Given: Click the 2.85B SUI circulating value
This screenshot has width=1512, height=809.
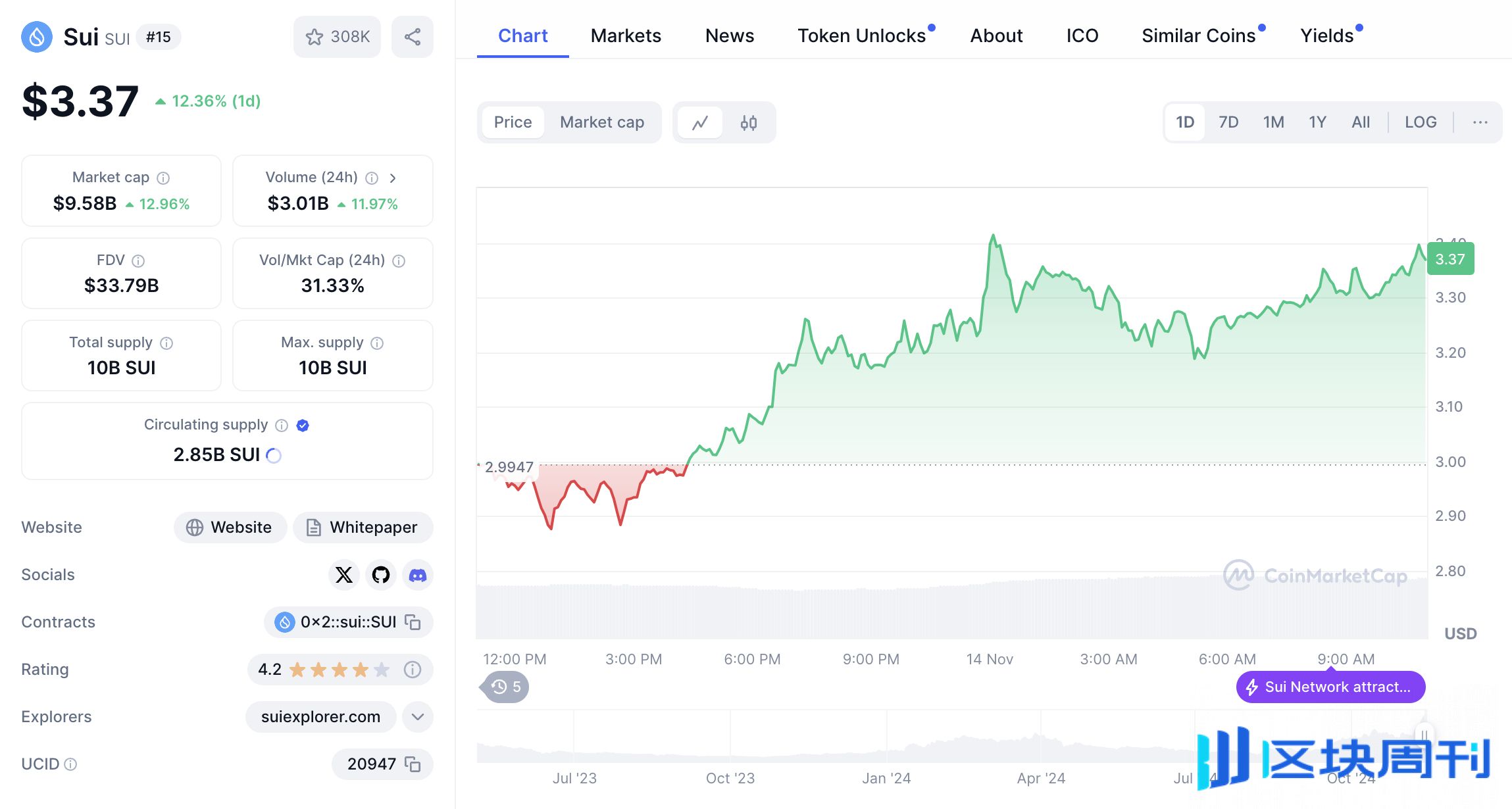Looking at the screenshot, I should coord(216,455).
